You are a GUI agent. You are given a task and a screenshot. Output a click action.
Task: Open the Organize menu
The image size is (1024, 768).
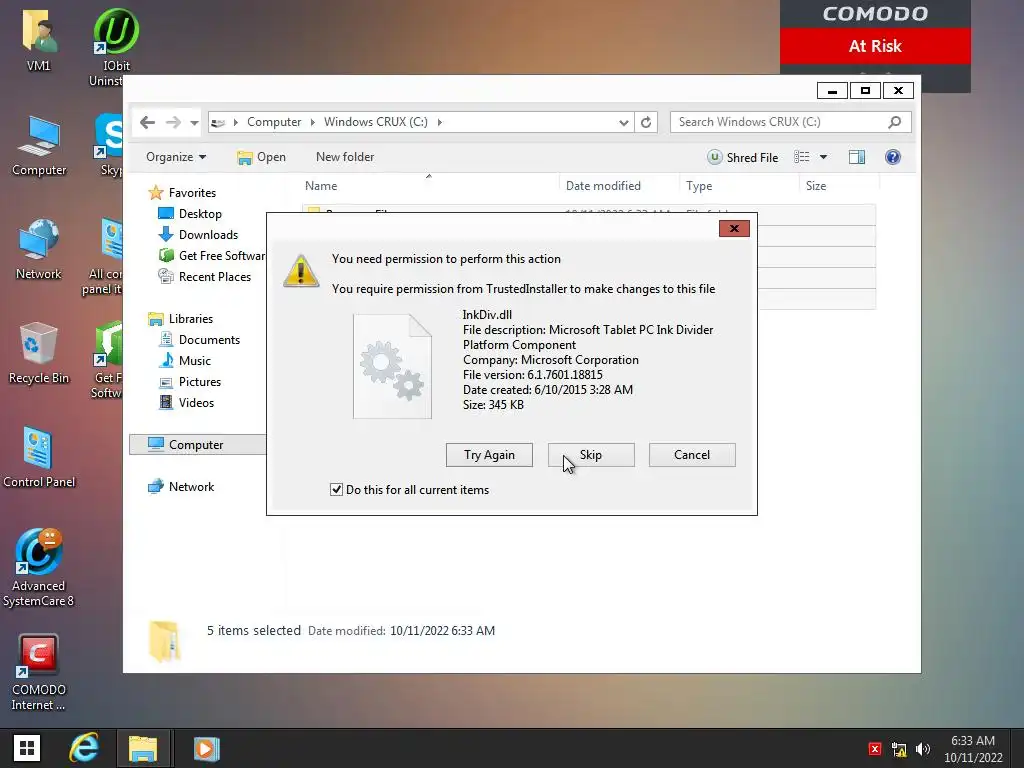tap(176, 157)
